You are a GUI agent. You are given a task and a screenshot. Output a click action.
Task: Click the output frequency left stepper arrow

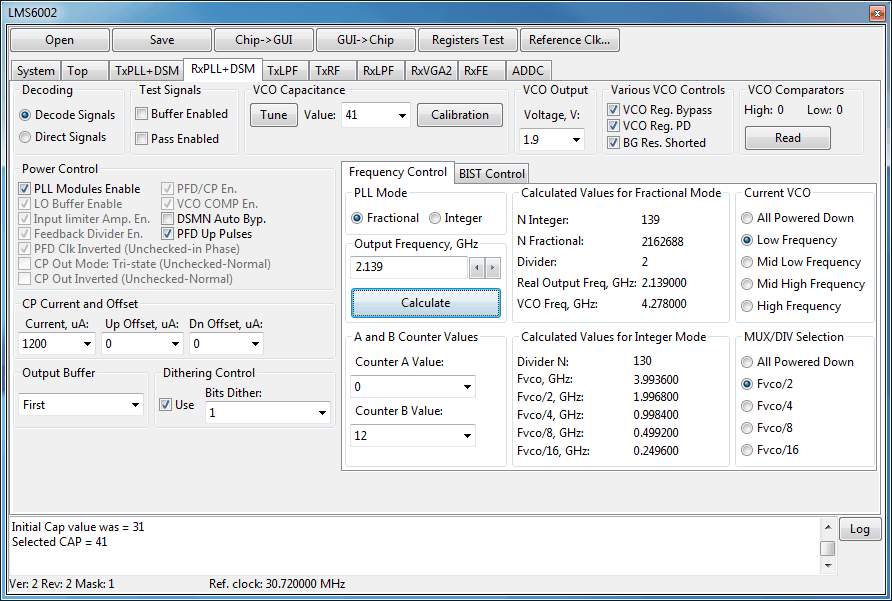pyautogui.click(x=478, y=268)
